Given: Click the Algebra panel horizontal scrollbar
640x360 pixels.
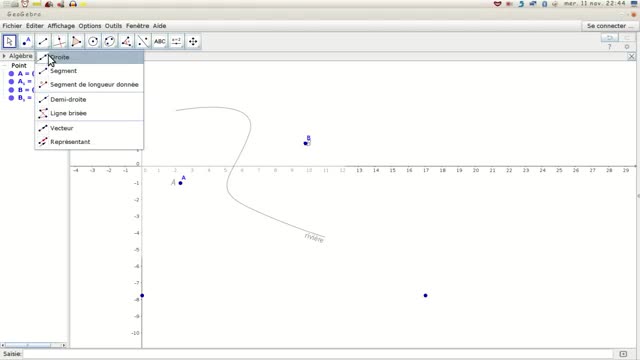Looking at the screenshot, I should pos(33,345).
